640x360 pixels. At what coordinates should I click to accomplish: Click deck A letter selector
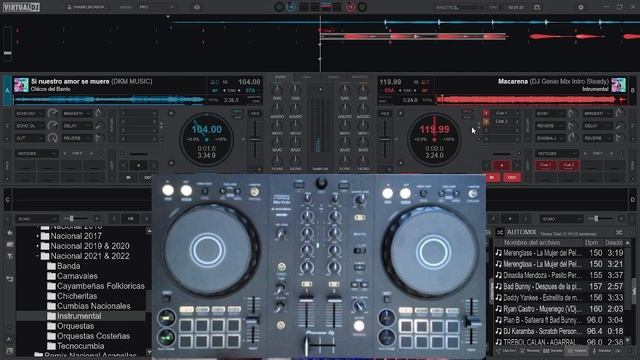(x=7, y=90)
